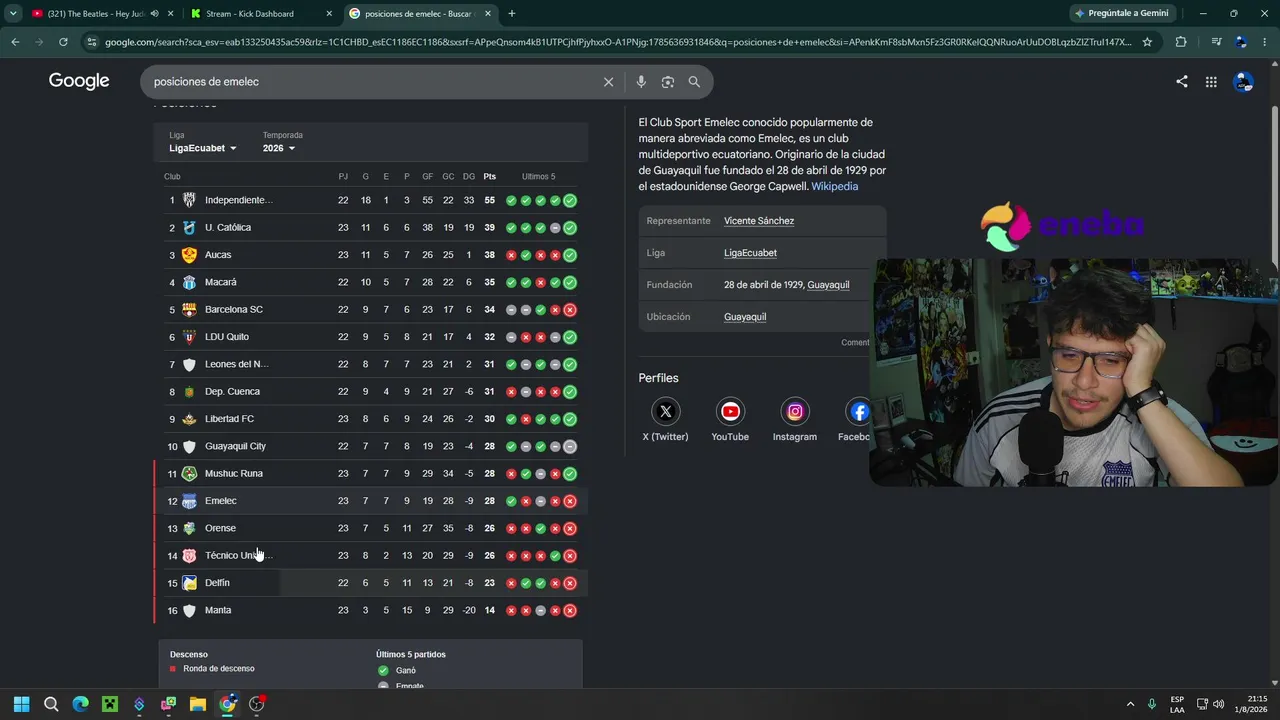
Task: Open the Temporada 2026 dropdown
Action: click(x=279, y=148)
